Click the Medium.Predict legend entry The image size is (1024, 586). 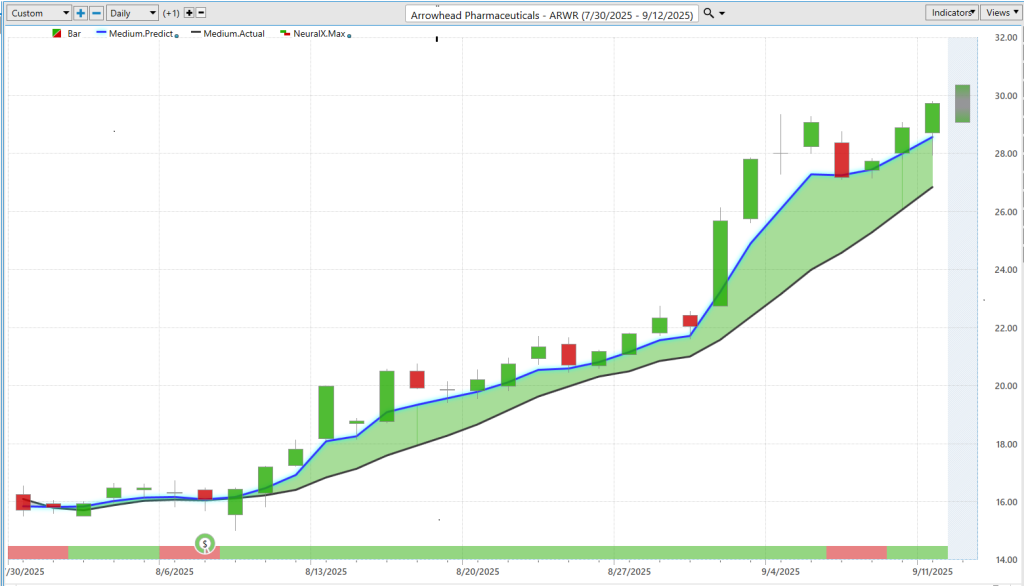140,33
